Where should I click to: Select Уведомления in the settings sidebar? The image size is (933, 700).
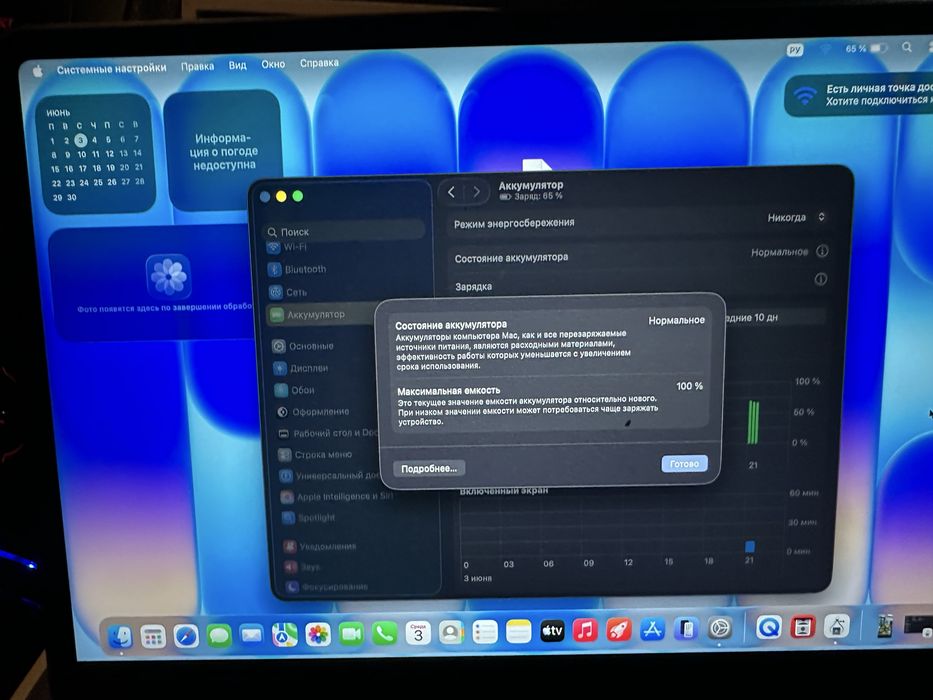[320, 546]
